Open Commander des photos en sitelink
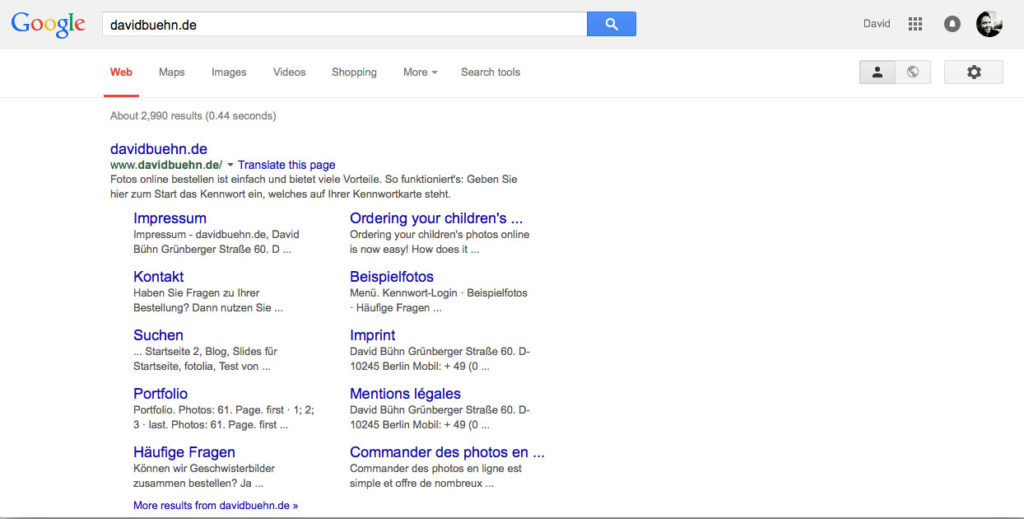Image resolution: width=1024 pixels, height=519 pixels. pyautogui.click(x=447, y=452)
